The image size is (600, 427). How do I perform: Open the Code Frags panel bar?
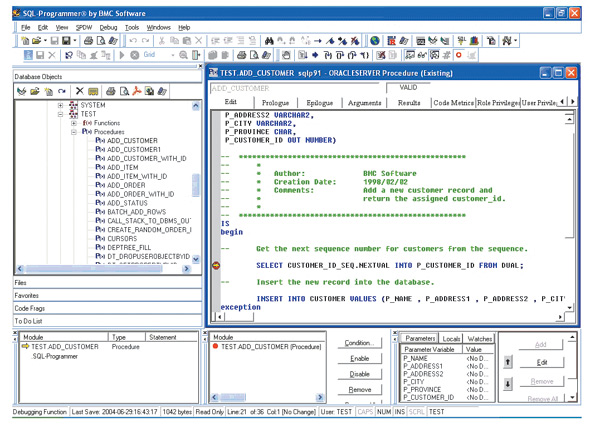108,308
